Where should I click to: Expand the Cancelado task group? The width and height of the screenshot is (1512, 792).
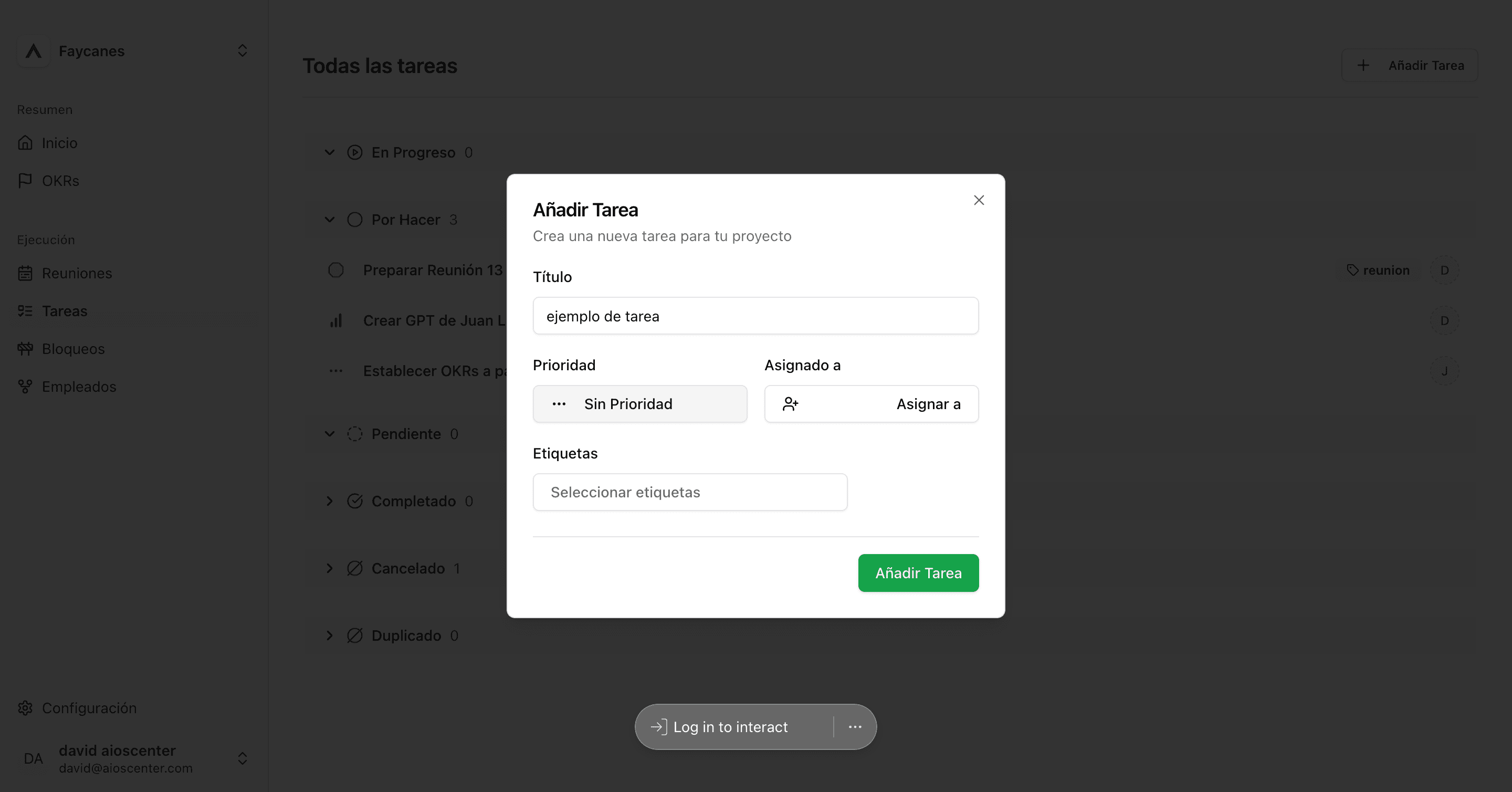point(330,568)
